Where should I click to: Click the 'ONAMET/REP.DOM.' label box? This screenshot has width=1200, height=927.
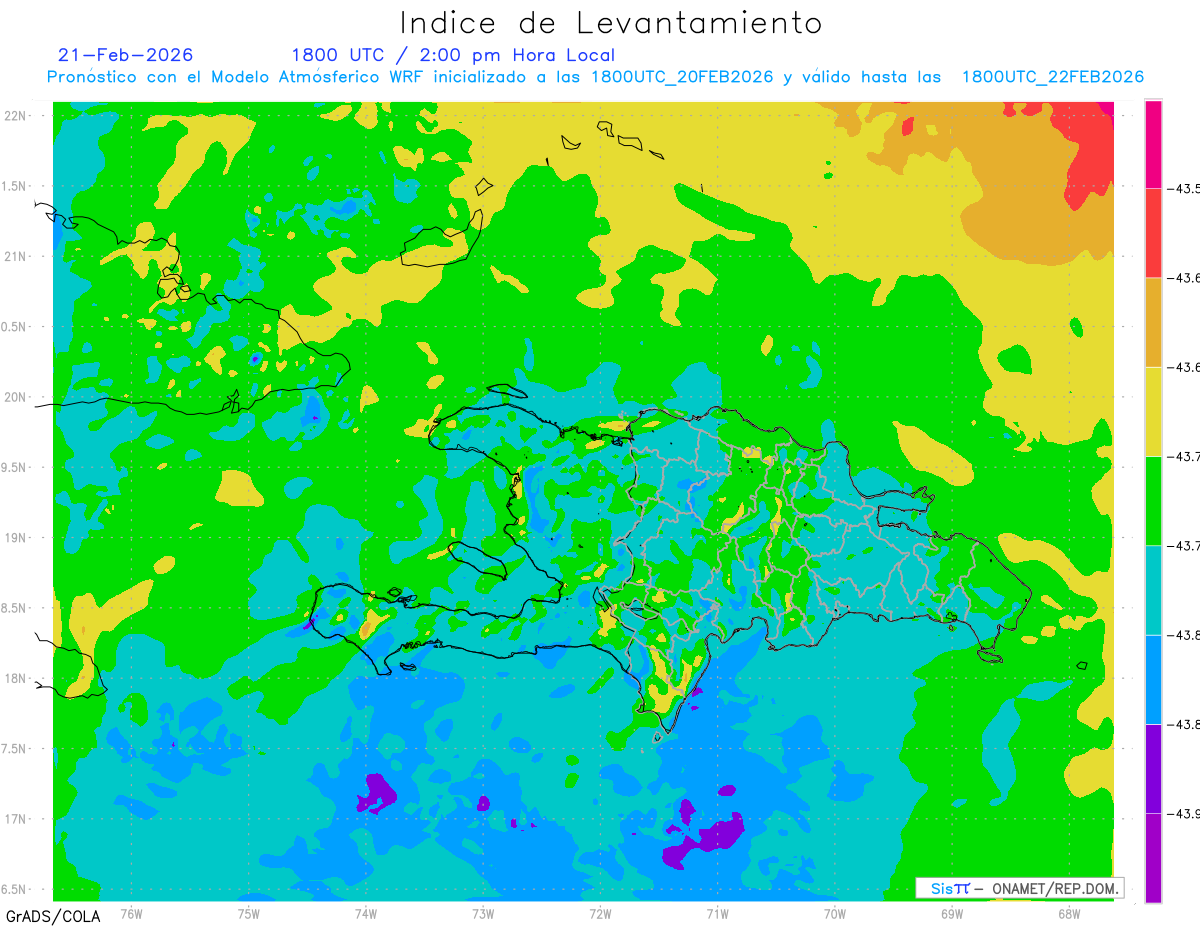[1020, 888]
